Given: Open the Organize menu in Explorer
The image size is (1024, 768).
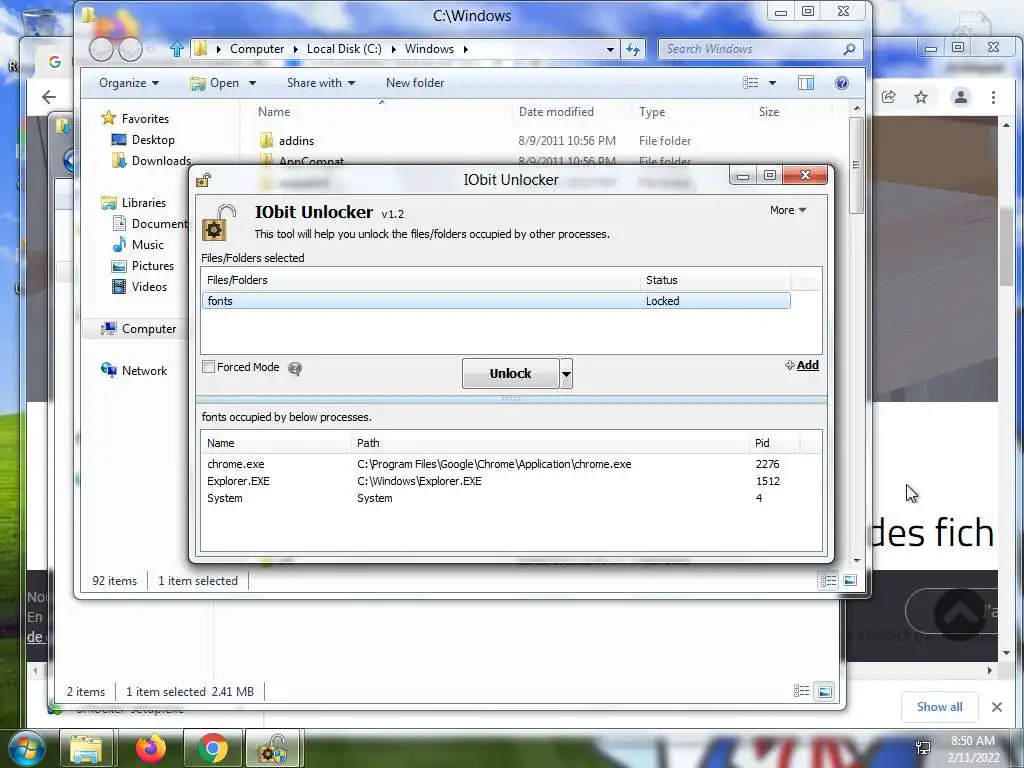Looking at the screenshot, I should coord(129,83).
